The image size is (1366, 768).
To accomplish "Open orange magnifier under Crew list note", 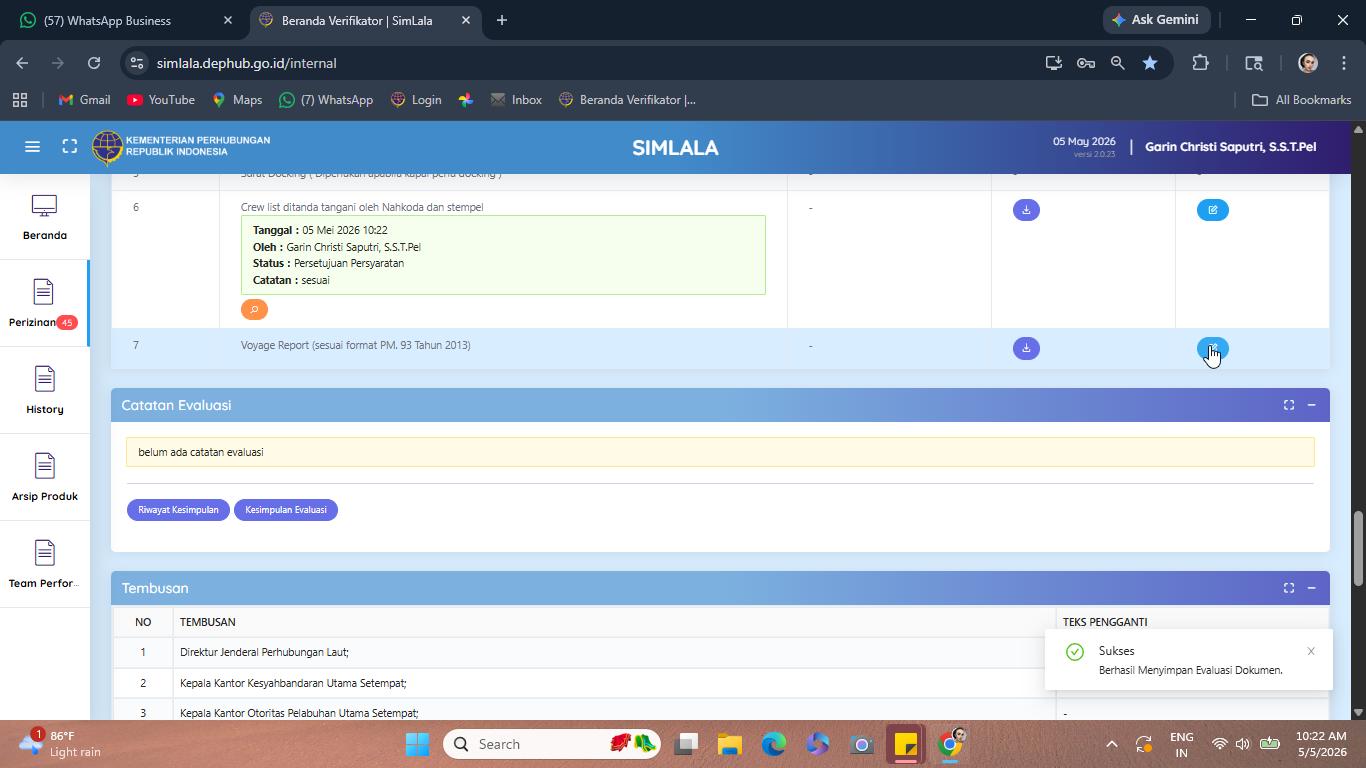I will tap(254, 310).
